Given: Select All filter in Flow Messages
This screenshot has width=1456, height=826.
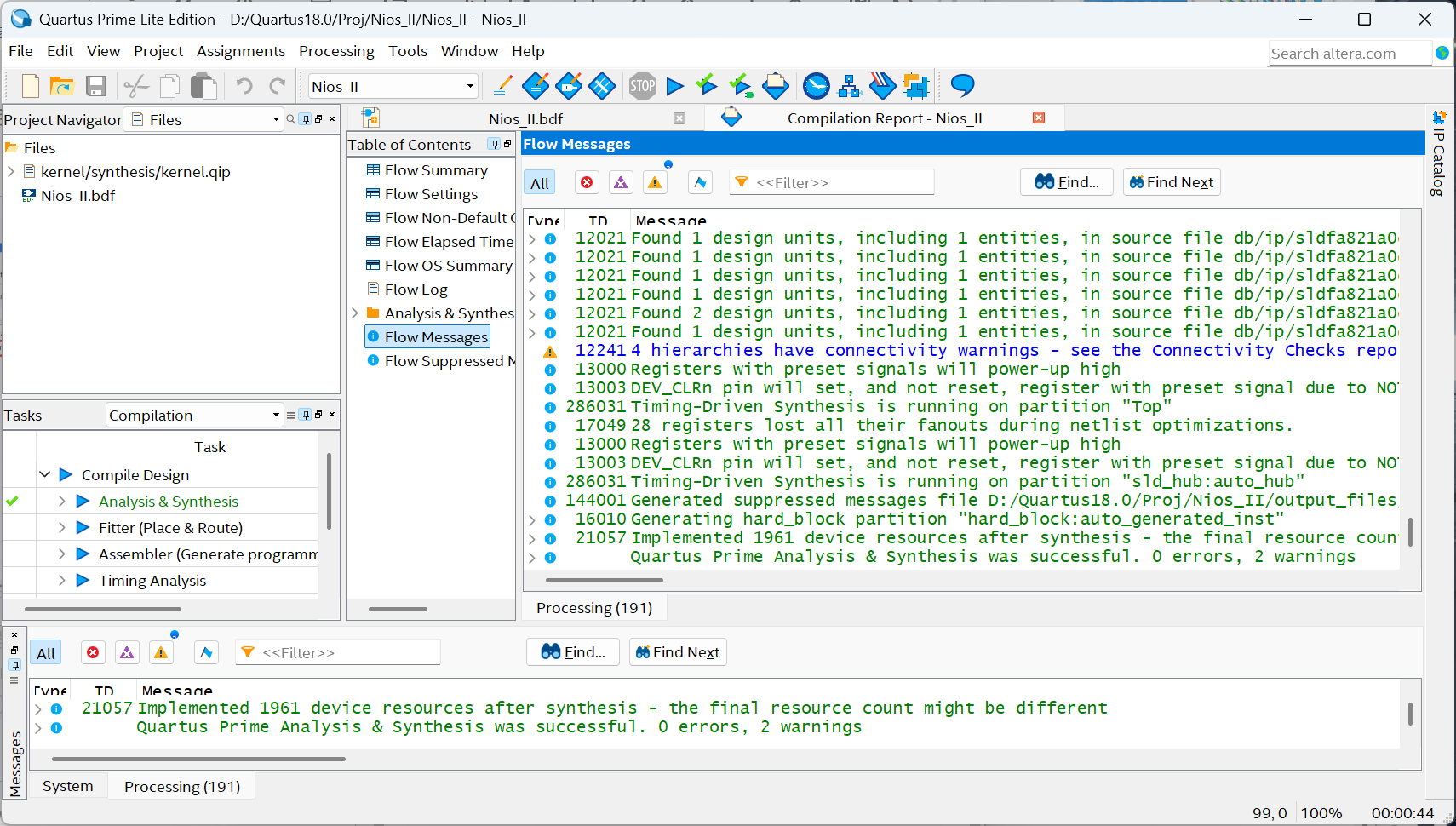Looking at the screenshot, I should pos(540,183).
